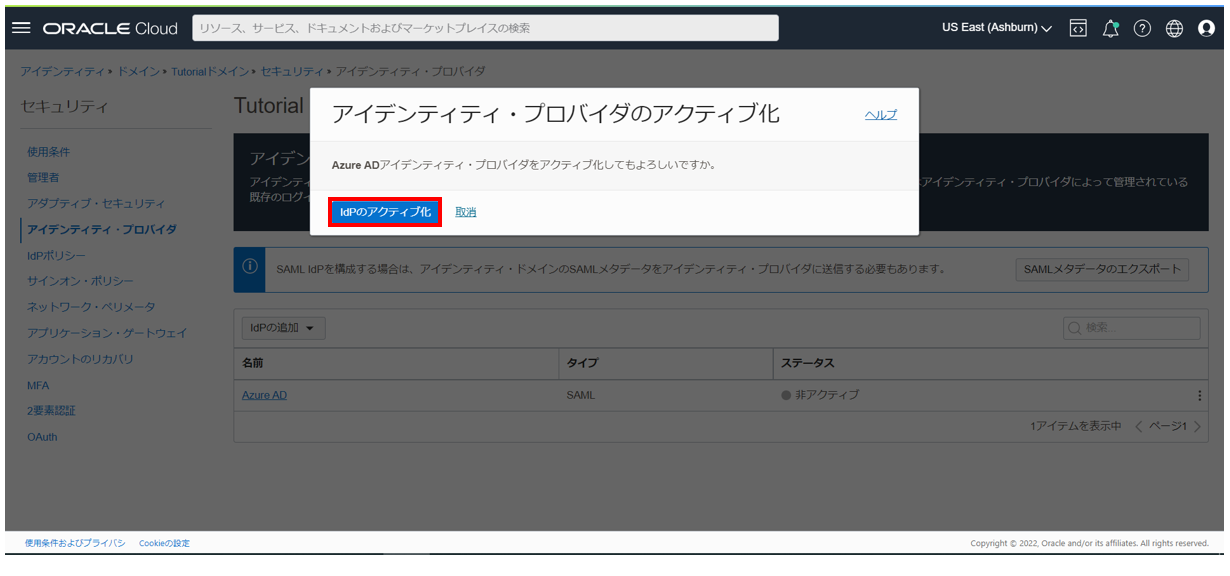Confirm with IdPのアクティブ化 button
This screenshot has height=576, width=1230.
pos(385,212)
